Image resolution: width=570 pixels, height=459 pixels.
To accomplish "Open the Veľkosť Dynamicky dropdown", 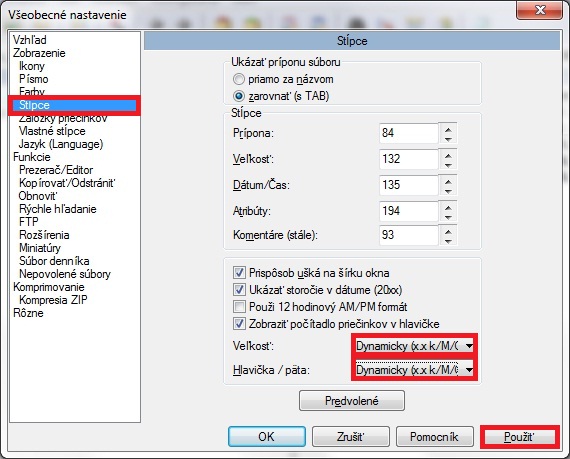I will pyautogui.click(x=414, y=346).
